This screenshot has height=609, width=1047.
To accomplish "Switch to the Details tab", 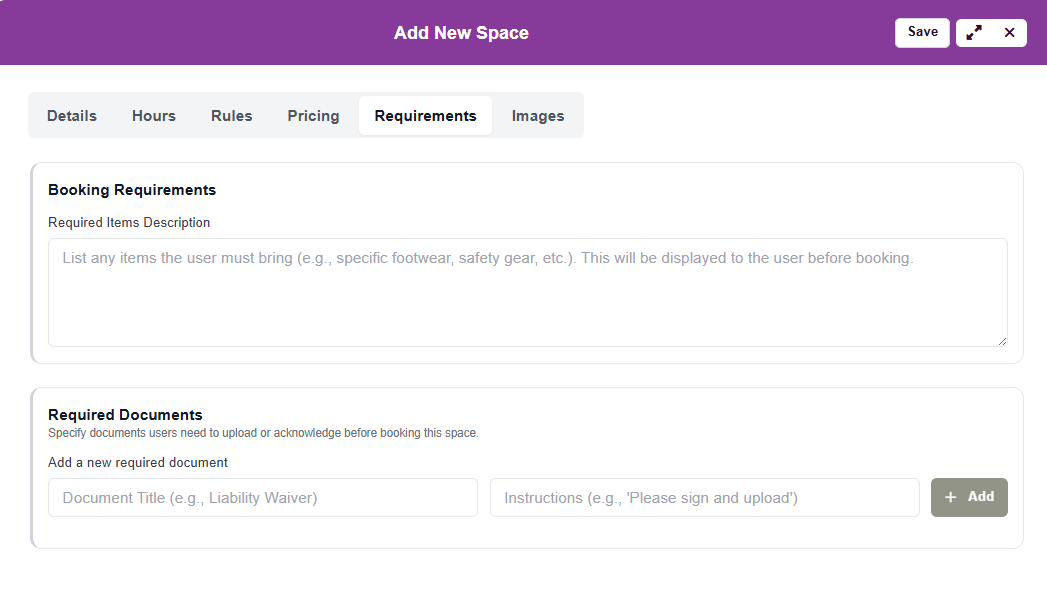I will [72, 116].
